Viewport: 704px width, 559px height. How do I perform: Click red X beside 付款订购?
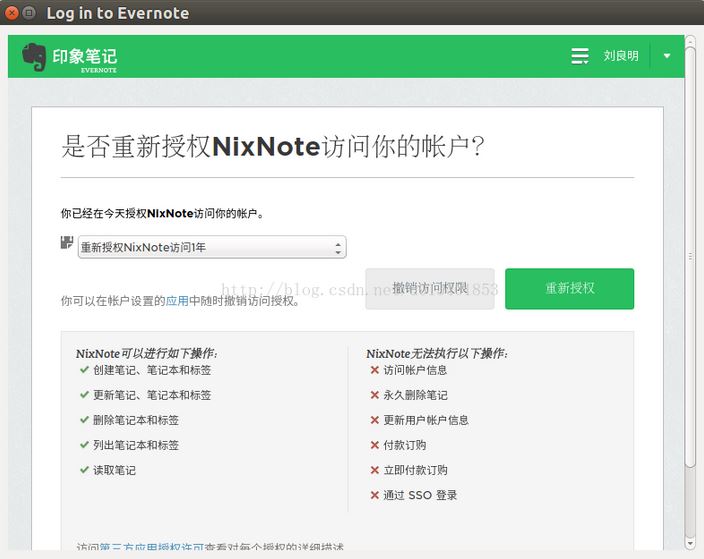tap(374, 445)
